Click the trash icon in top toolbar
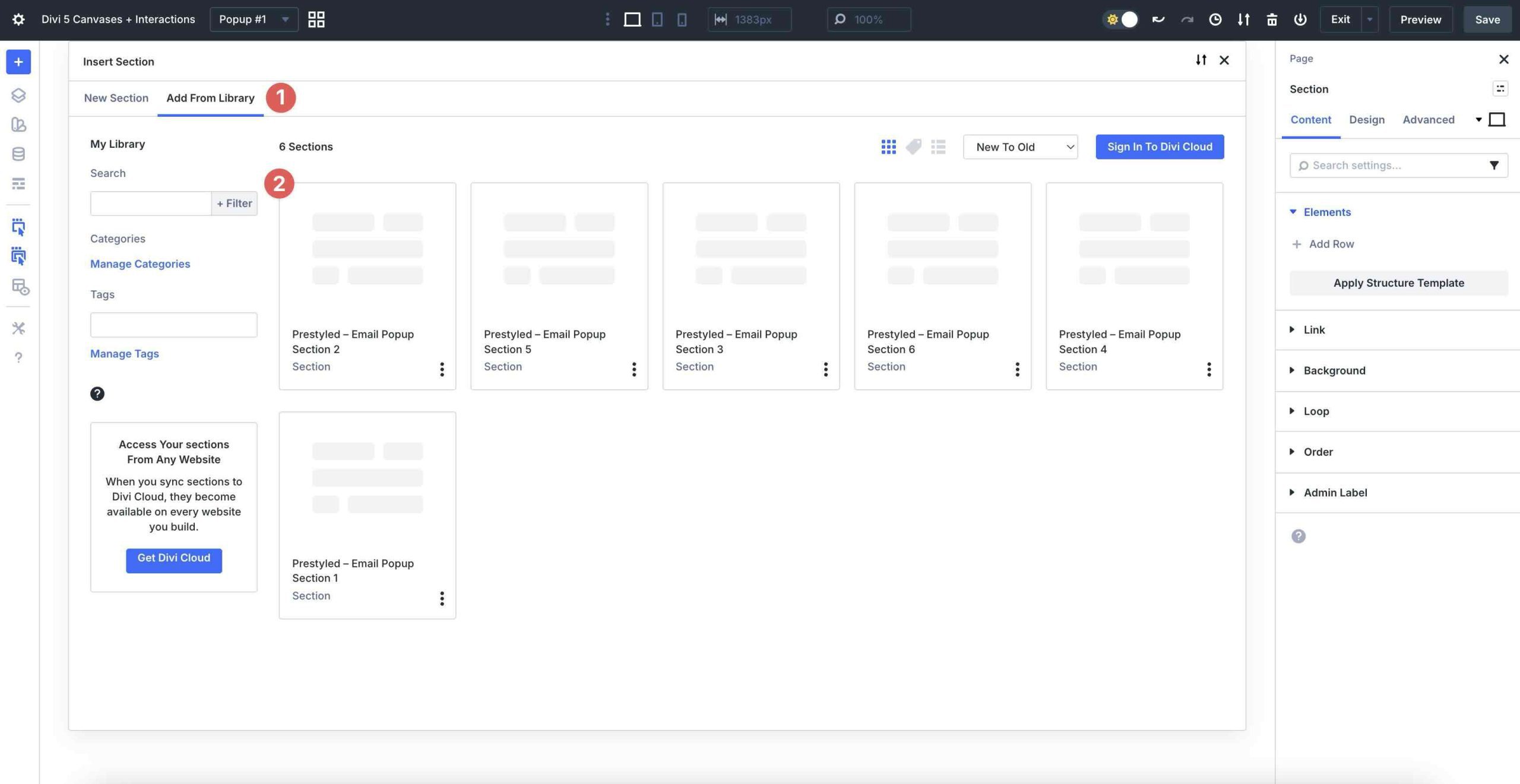Image resolution: width=1520 pixels, height=784 pixels. [x=1271, y=20]
